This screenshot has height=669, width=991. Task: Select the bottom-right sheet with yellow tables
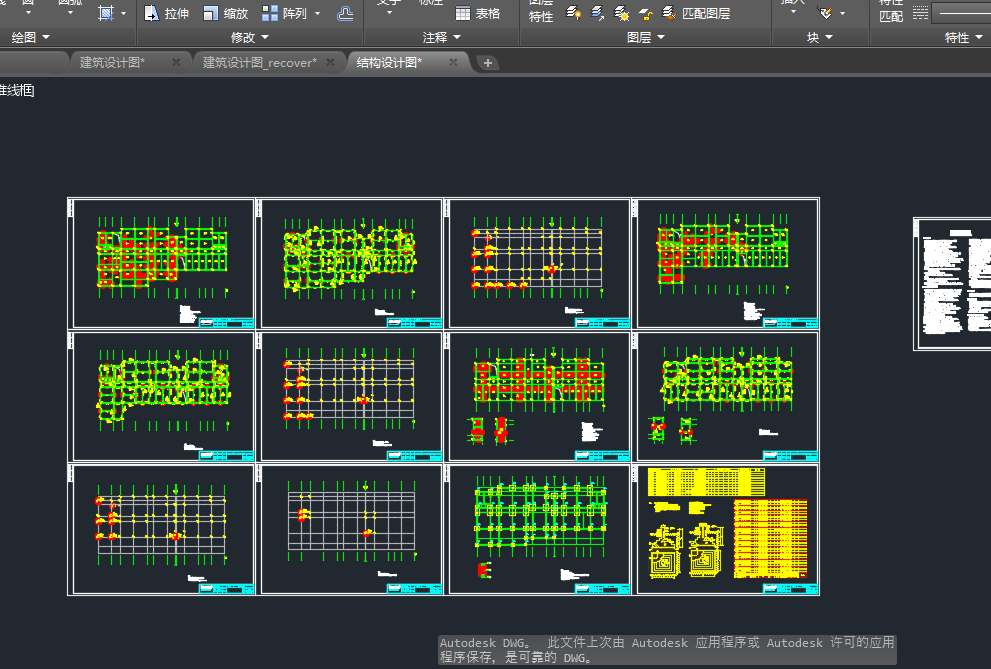point(726,529)
